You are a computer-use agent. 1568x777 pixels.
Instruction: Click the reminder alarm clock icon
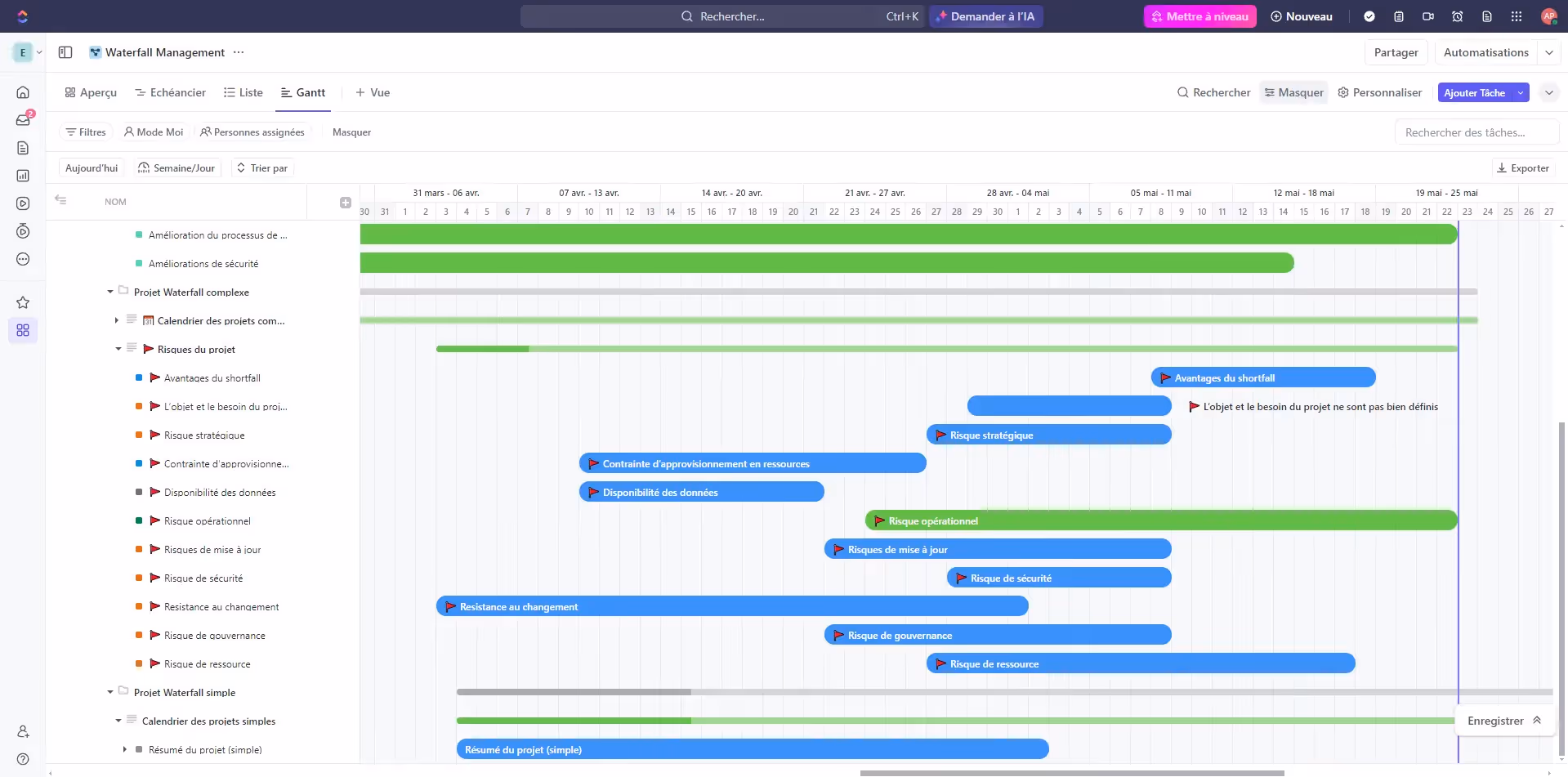click(x=1458, y=16)
